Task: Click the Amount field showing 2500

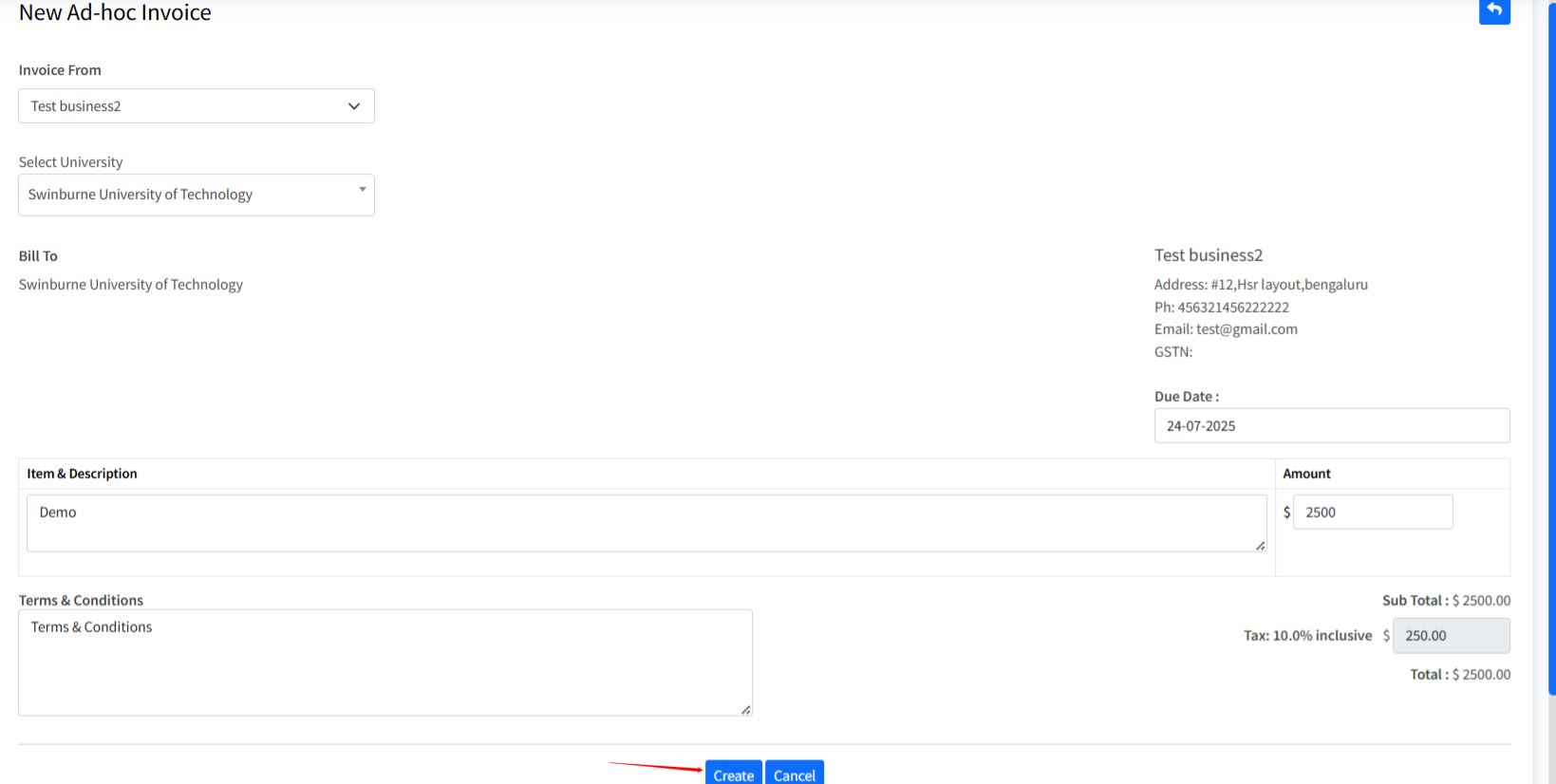Action: (1372, 513)
